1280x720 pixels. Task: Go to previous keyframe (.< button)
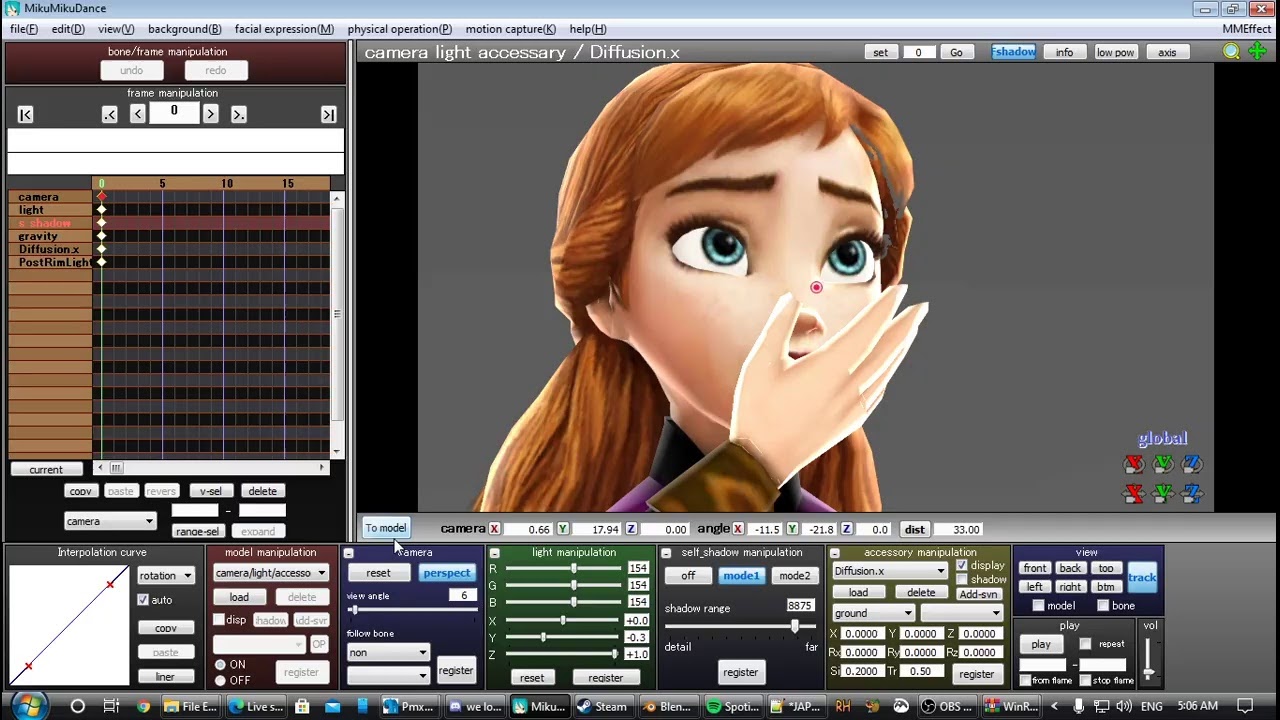click(110, 115)
